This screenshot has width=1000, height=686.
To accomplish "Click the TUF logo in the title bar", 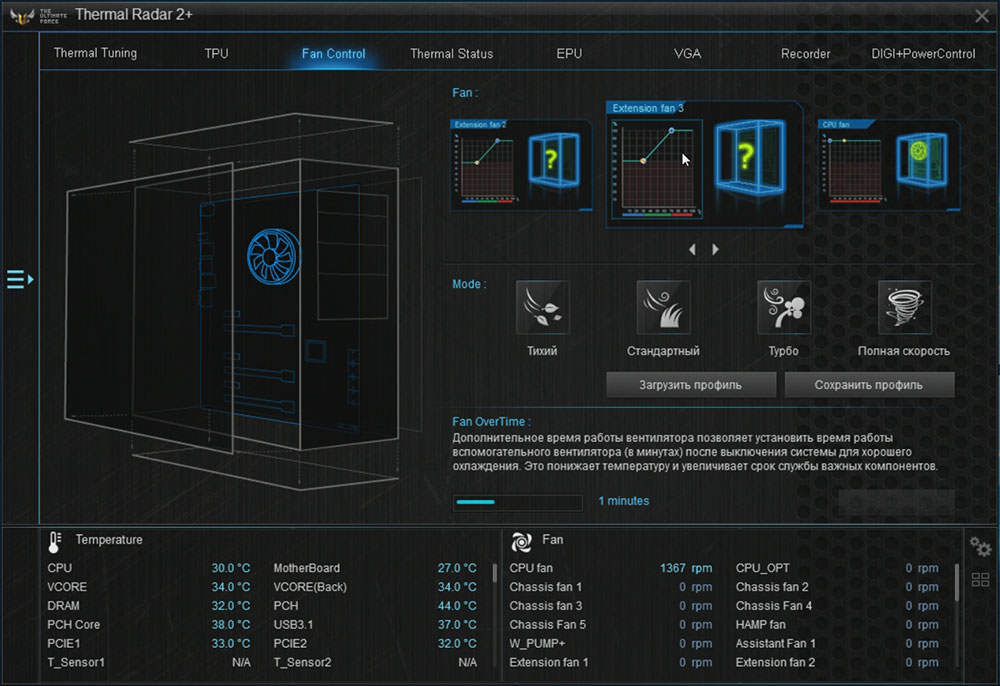I will coord(22,16).
